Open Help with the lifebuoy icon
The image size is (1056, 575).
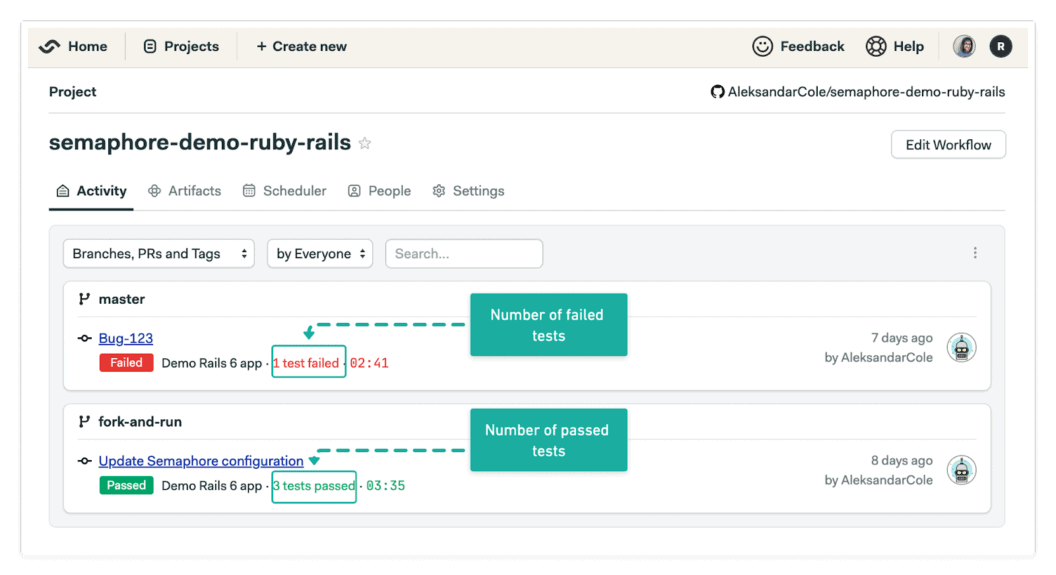894,46
